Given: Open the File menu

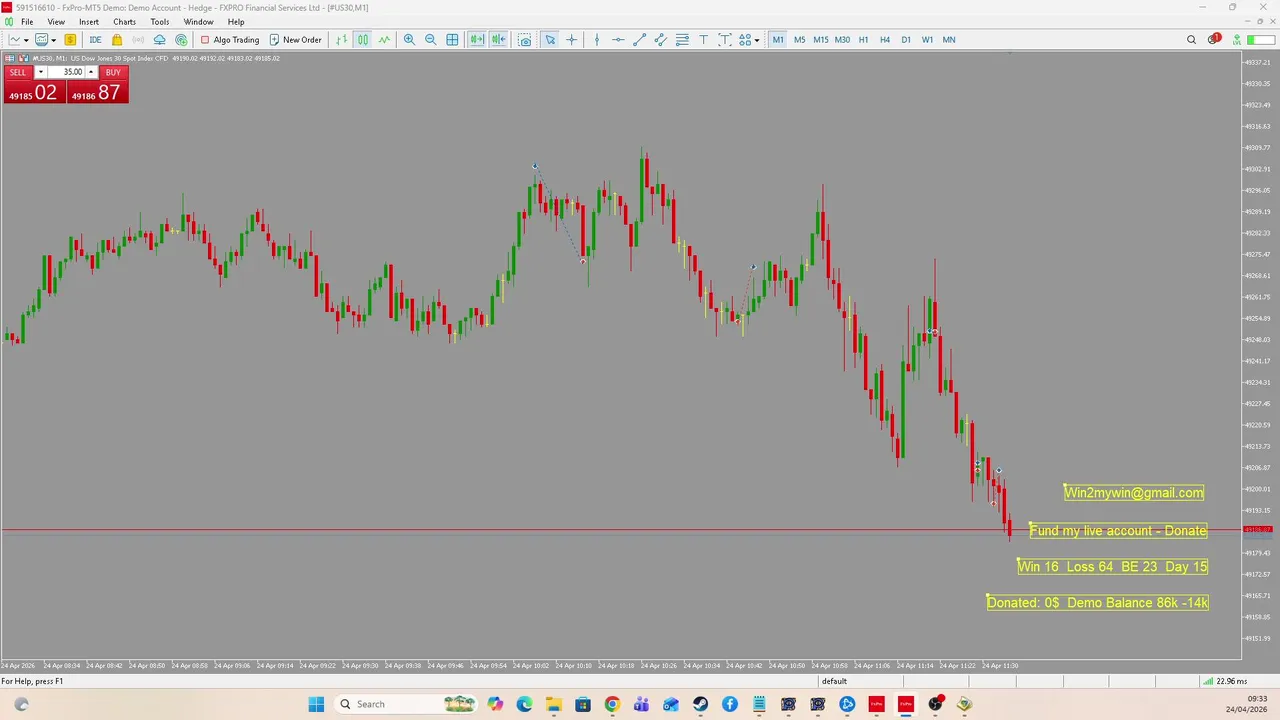Looking at the screenshot, I should click(27, 22).
